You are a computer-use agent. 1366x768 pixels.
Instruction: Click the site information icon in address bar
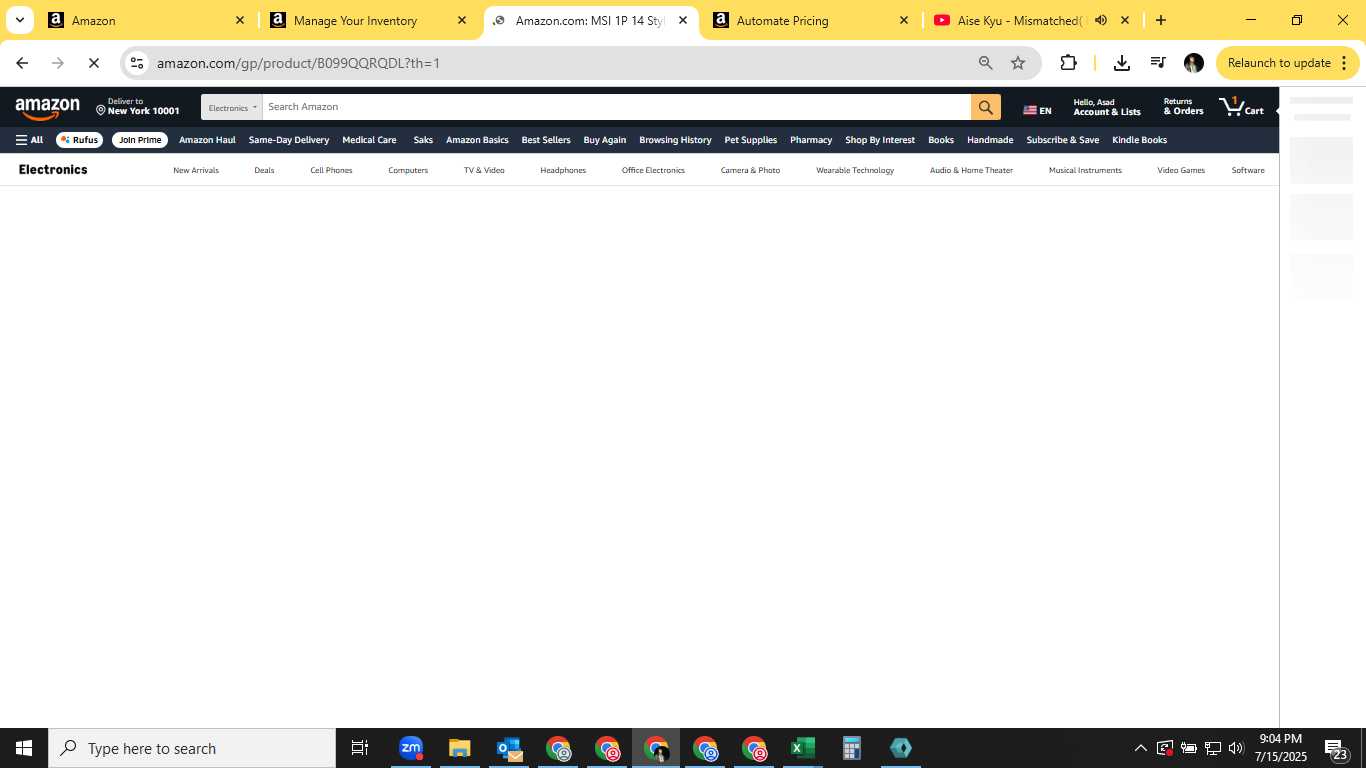pyautogui.click(x=137, y=63)
